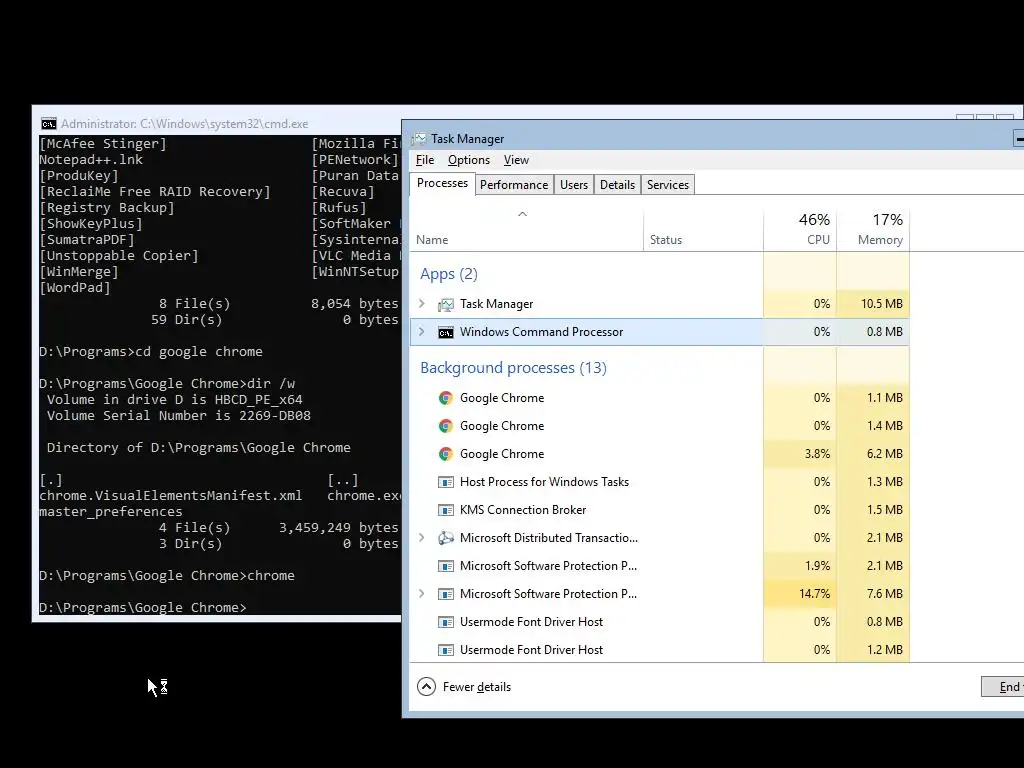Click the Microsoft Distributed Transaction icon
Viewport: 1024px width, 768px height.
click(445, 538)
